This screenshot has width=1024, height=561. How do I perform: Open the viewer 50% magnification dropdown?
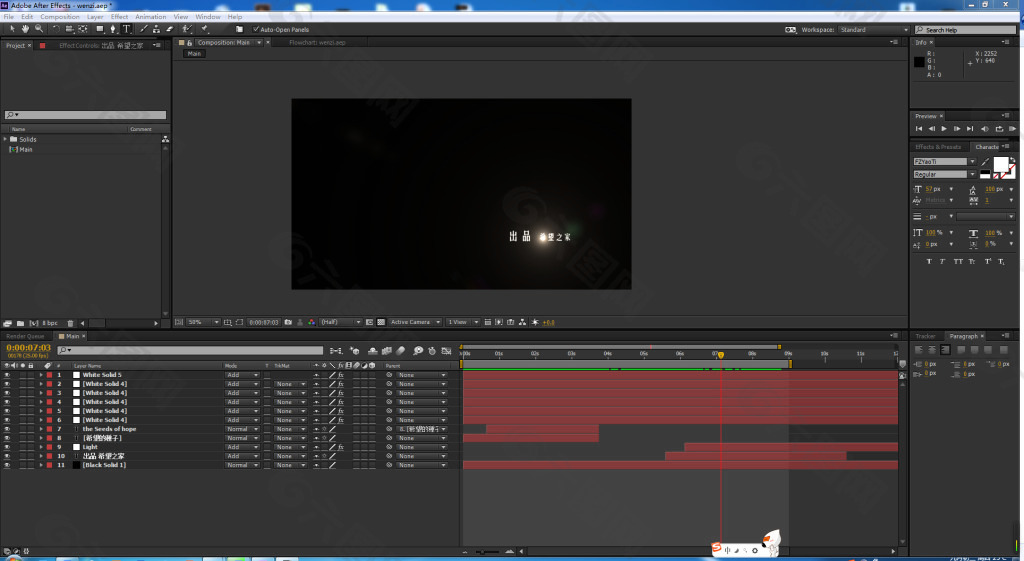click(x=203, y=322)
